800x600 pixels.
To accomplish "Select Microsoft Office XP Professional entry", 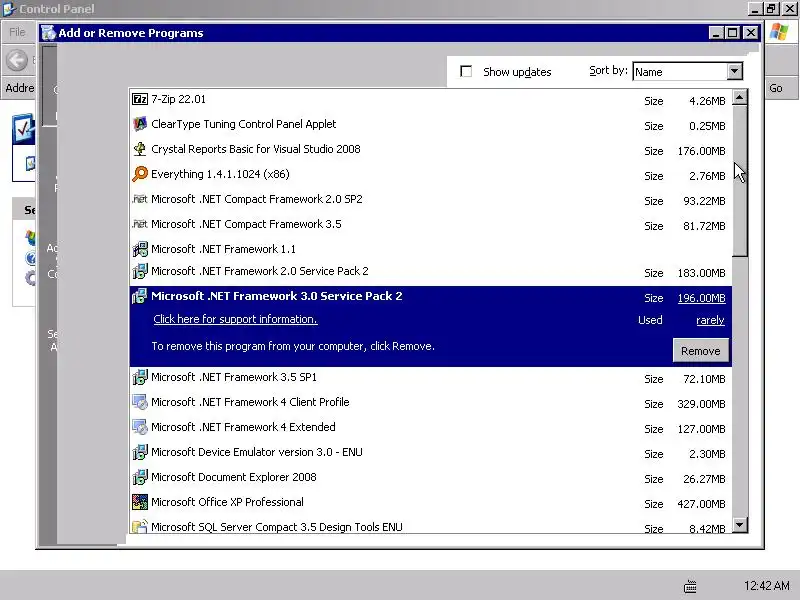I will tap(431, 503).
